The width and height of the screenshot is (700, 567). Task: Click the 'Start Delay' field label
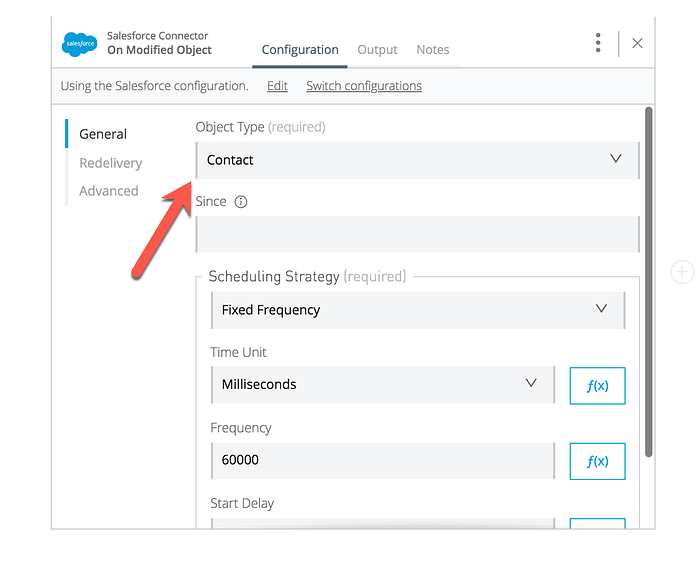(x=242, y=504)
